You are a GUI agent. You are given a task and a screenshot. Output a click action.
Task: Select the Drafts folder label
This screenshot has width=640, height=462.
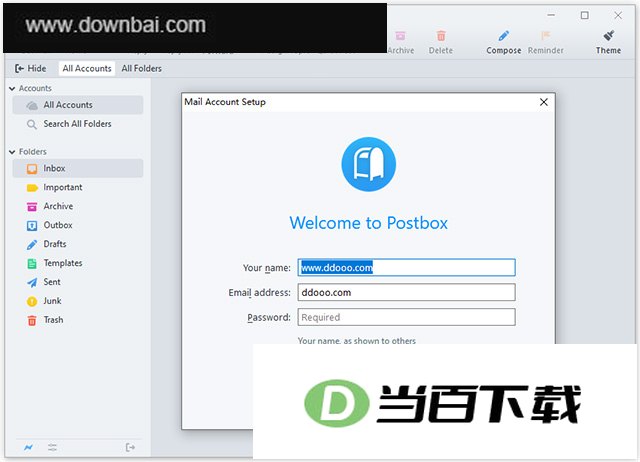(x=55, y=244)
